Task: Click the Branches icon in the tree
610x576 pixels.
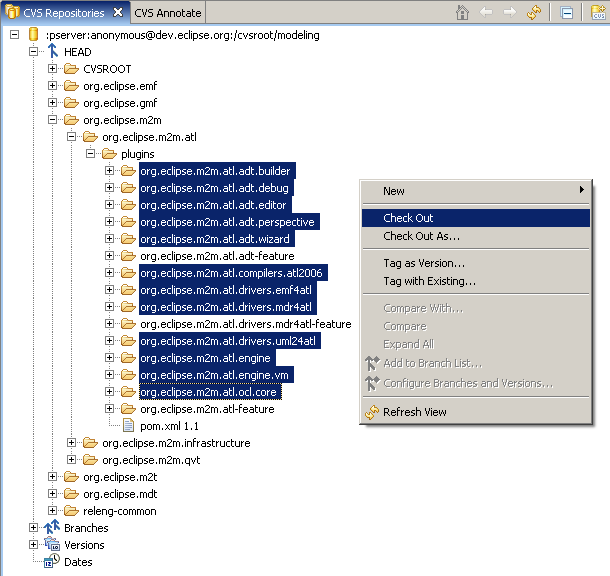Action: point(52,527)
